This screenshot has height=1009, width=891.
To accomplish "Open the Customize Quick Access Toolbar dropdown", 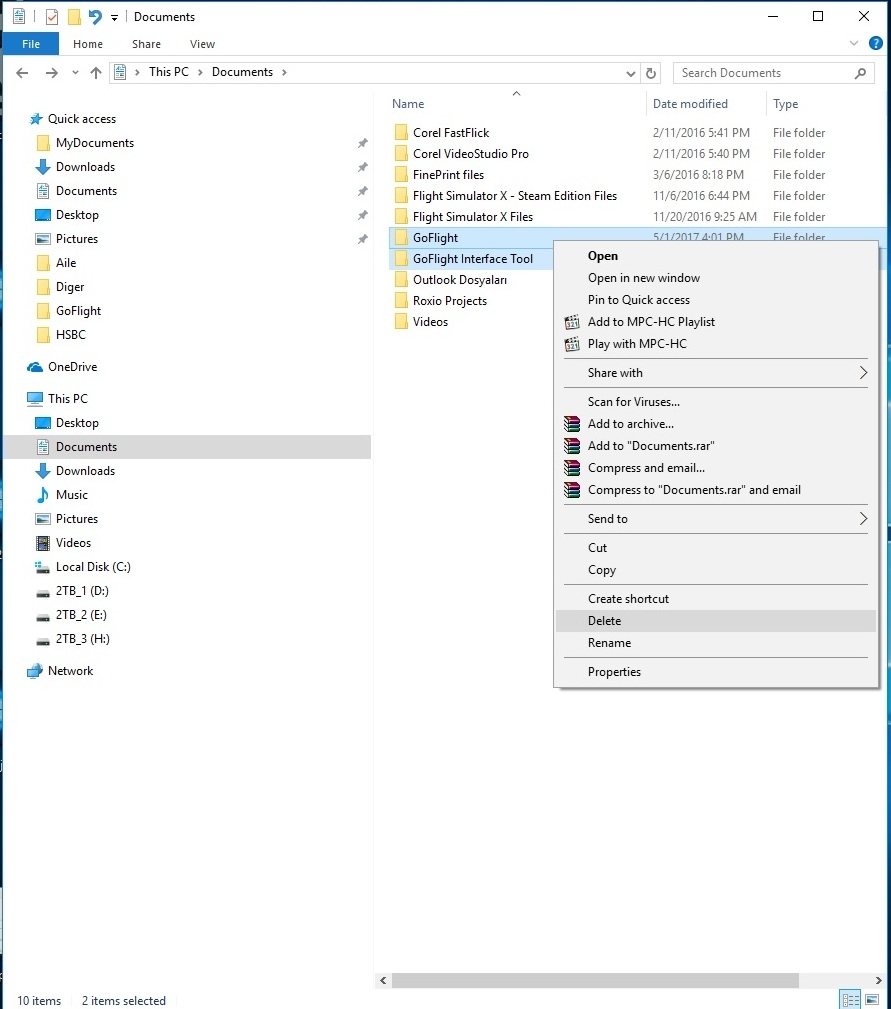I will coord(115,18).
